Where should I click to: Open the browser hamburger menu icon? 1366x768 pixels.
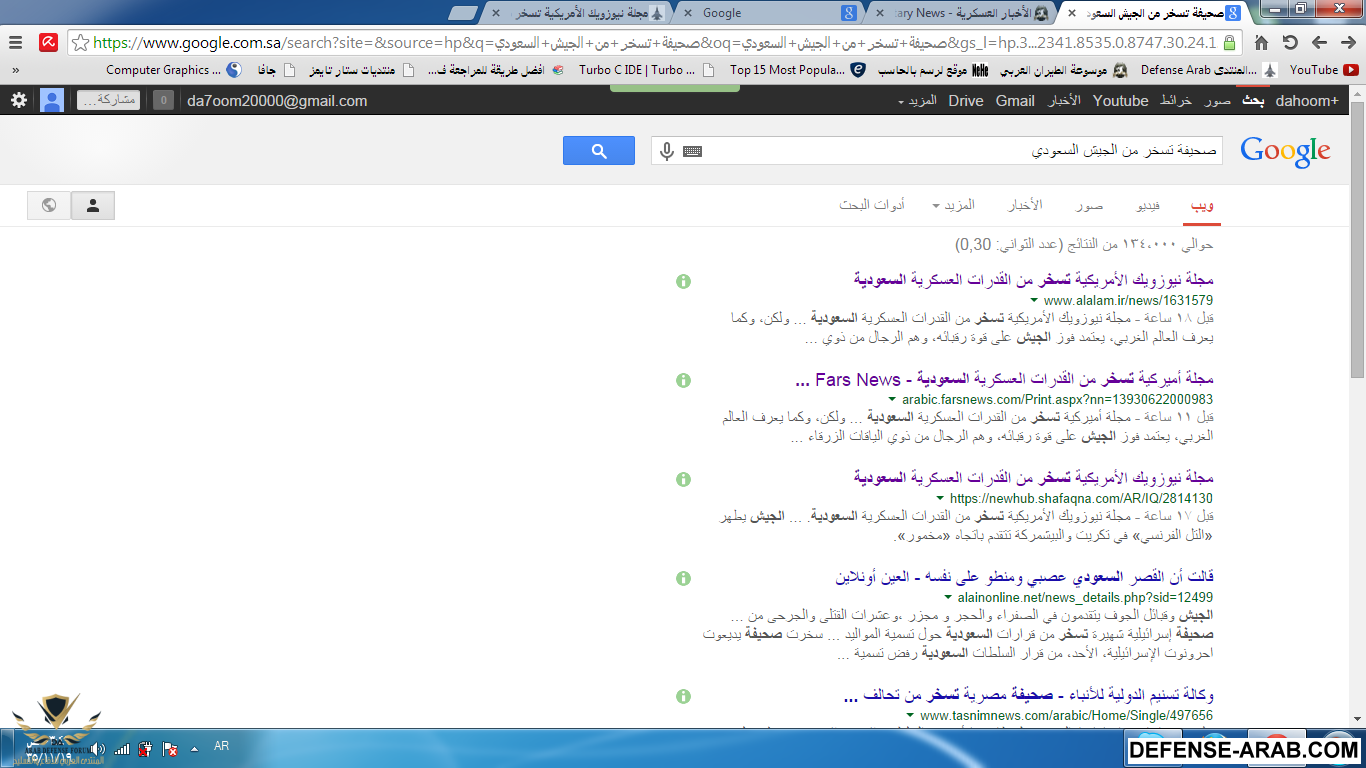[x=15, y=42]
